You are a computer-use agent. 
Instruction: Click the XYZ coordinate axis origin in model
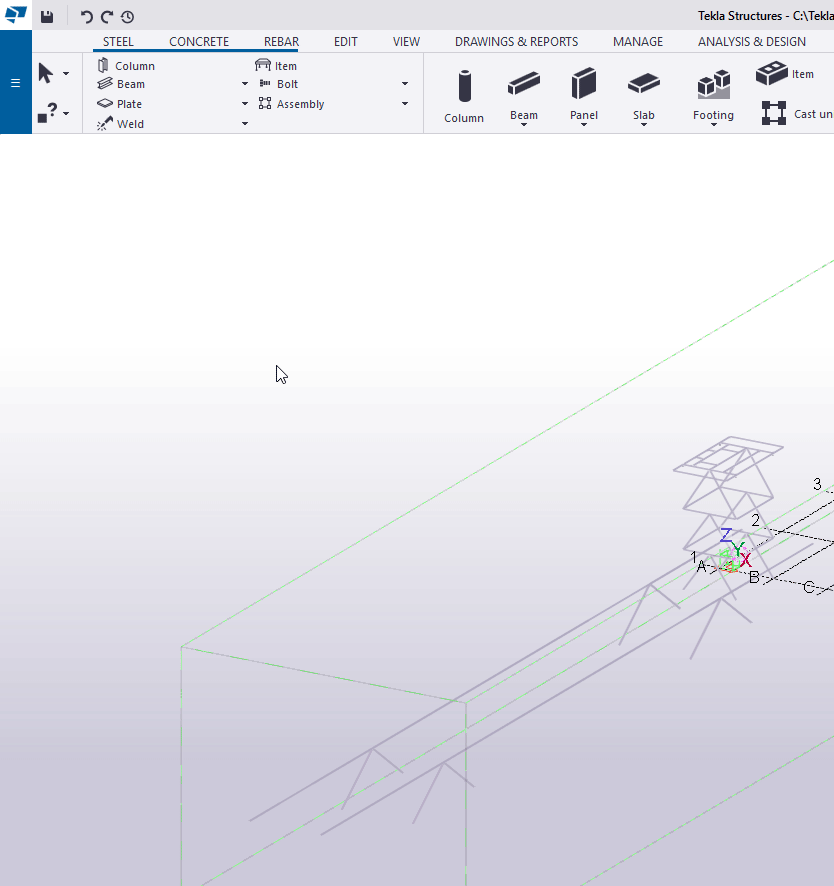[729, 564]
